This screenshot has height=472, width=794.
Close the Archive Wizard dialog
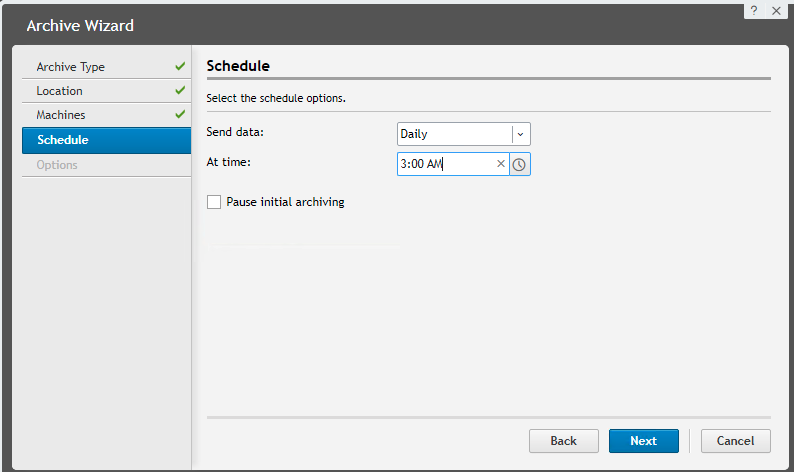776,11
